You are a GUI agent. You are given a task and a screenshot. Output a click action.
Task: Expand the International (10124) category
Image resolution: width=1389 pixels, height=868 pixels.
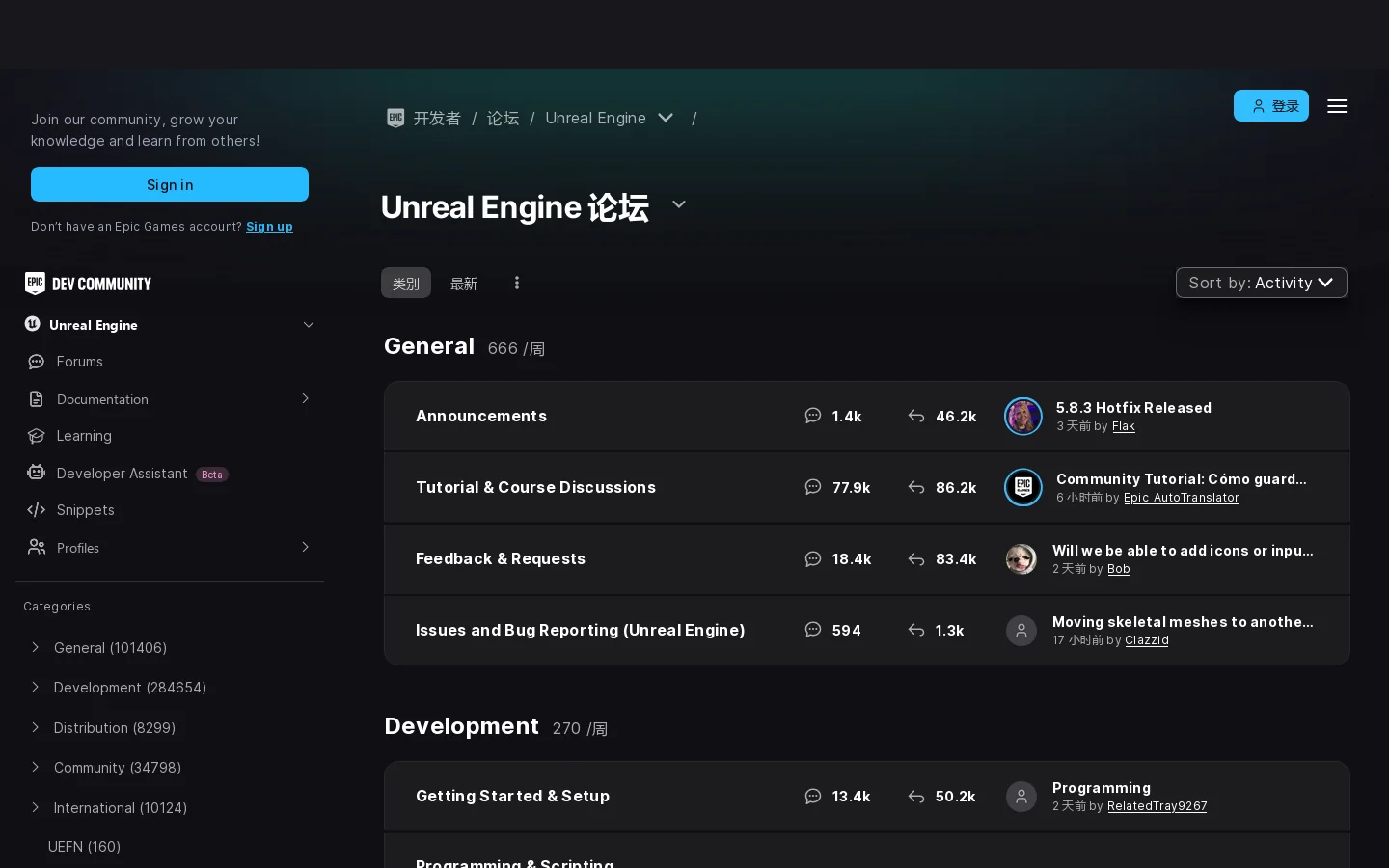[x=36, y=807]
